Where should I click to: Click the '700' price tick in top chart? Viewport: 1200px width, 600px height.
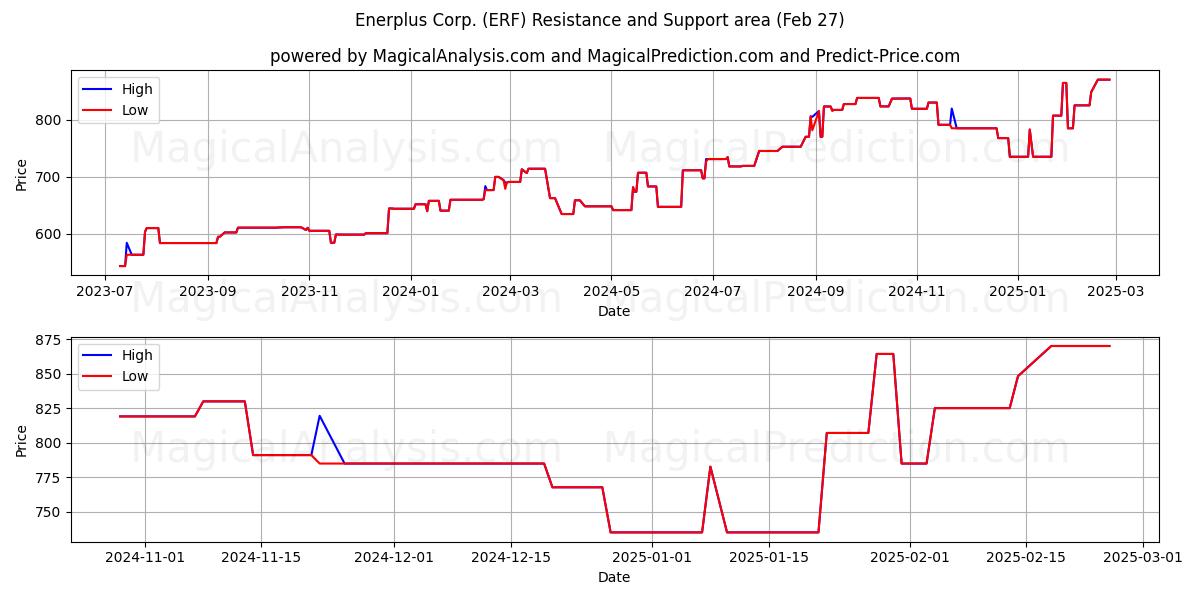click(50, 177)
